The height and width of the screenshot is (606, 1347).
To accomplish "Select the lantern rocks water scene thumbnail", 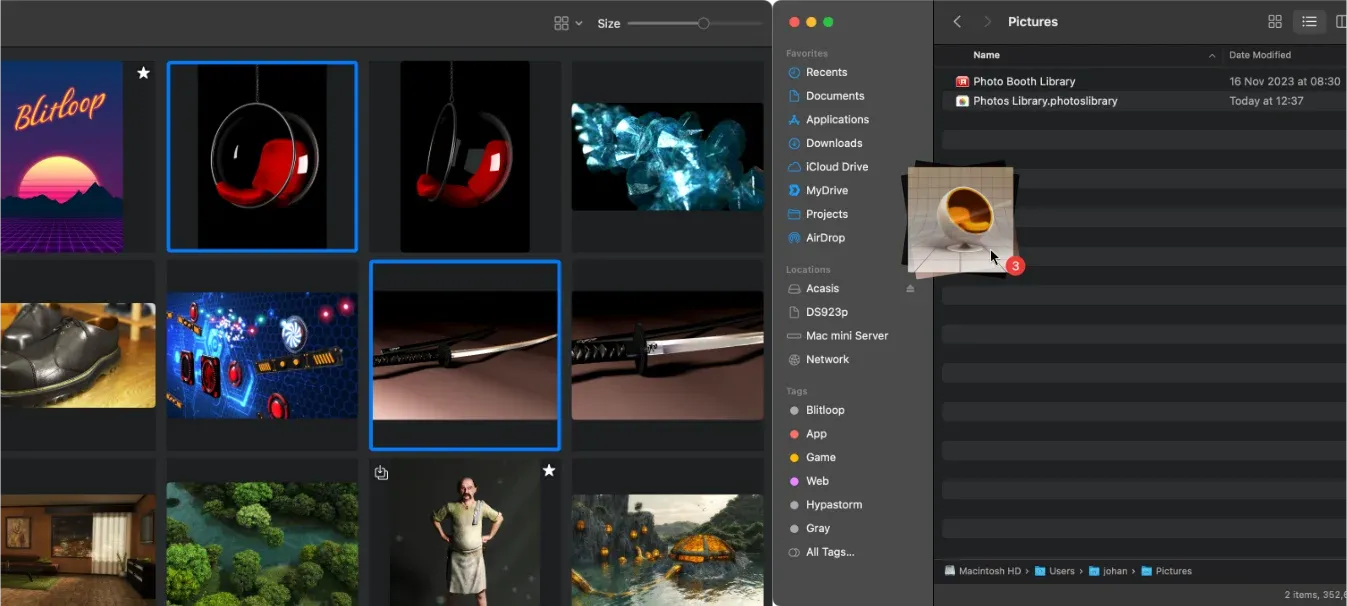I will pos(667,549).
